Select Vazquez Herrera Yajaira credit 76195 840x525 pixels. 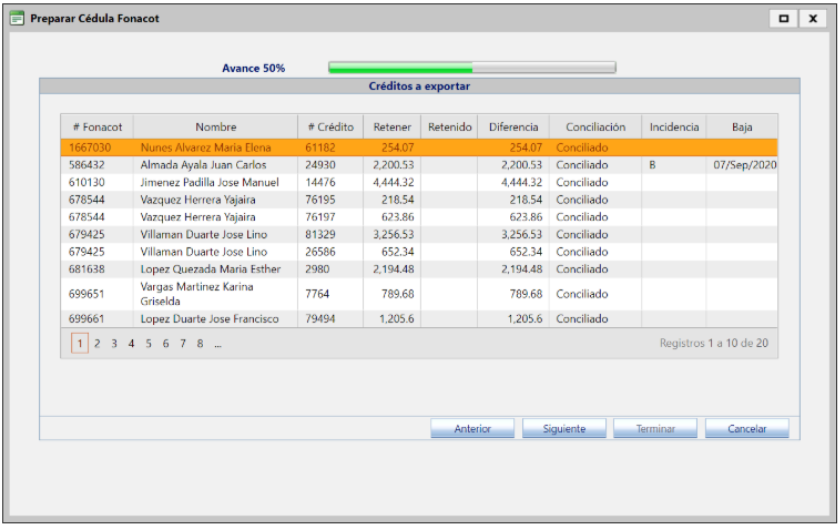click(x=419, y=200)
